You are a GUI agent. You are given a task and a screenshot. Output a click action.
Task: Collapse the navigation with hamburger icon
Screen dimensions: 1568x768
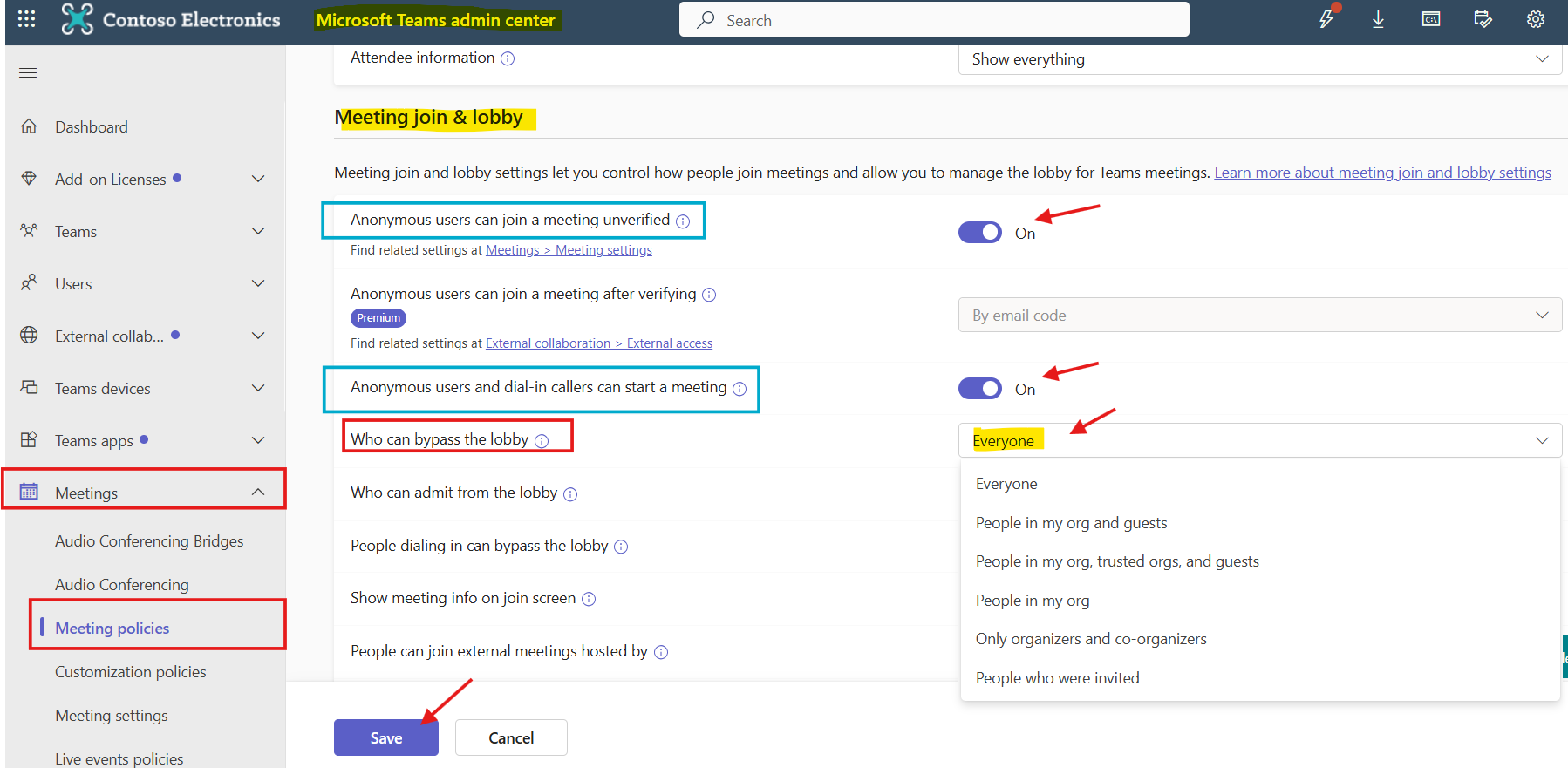pos(28,72)
